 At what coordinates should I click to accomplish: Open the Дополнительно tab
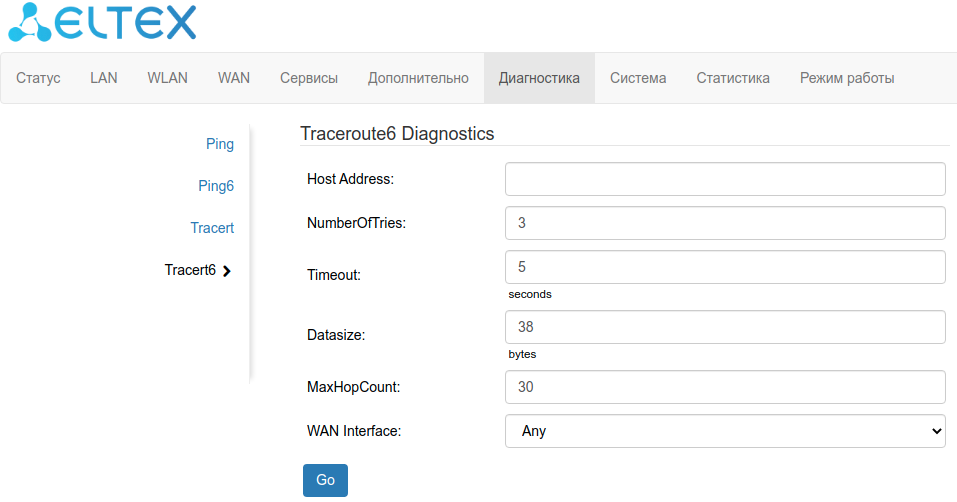tap(418, 78)
